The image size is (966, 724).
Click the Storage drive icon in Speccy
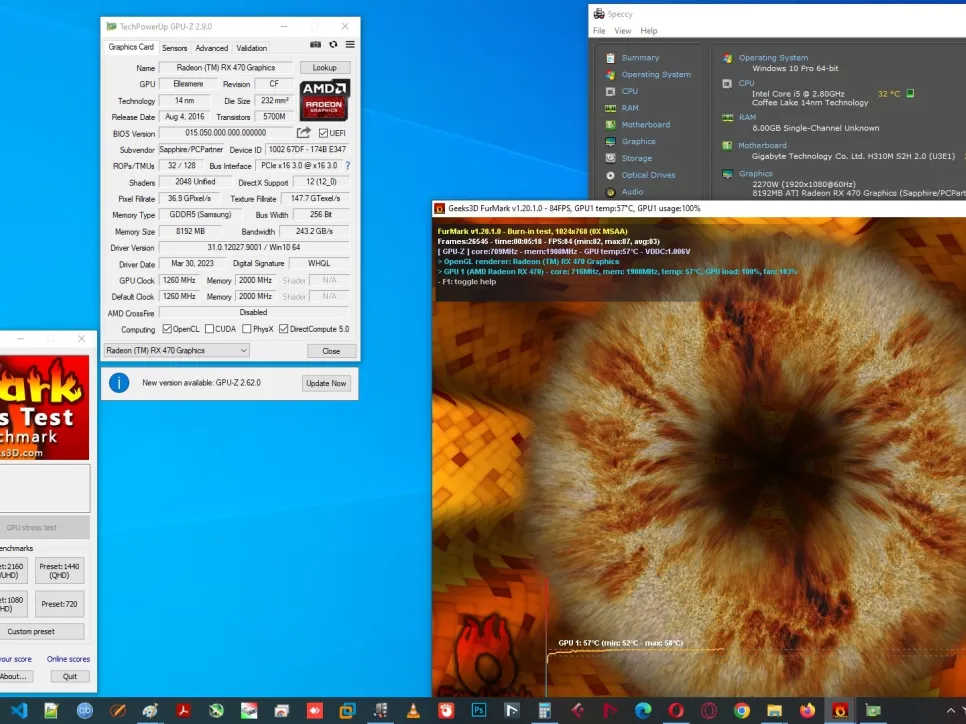610,158
